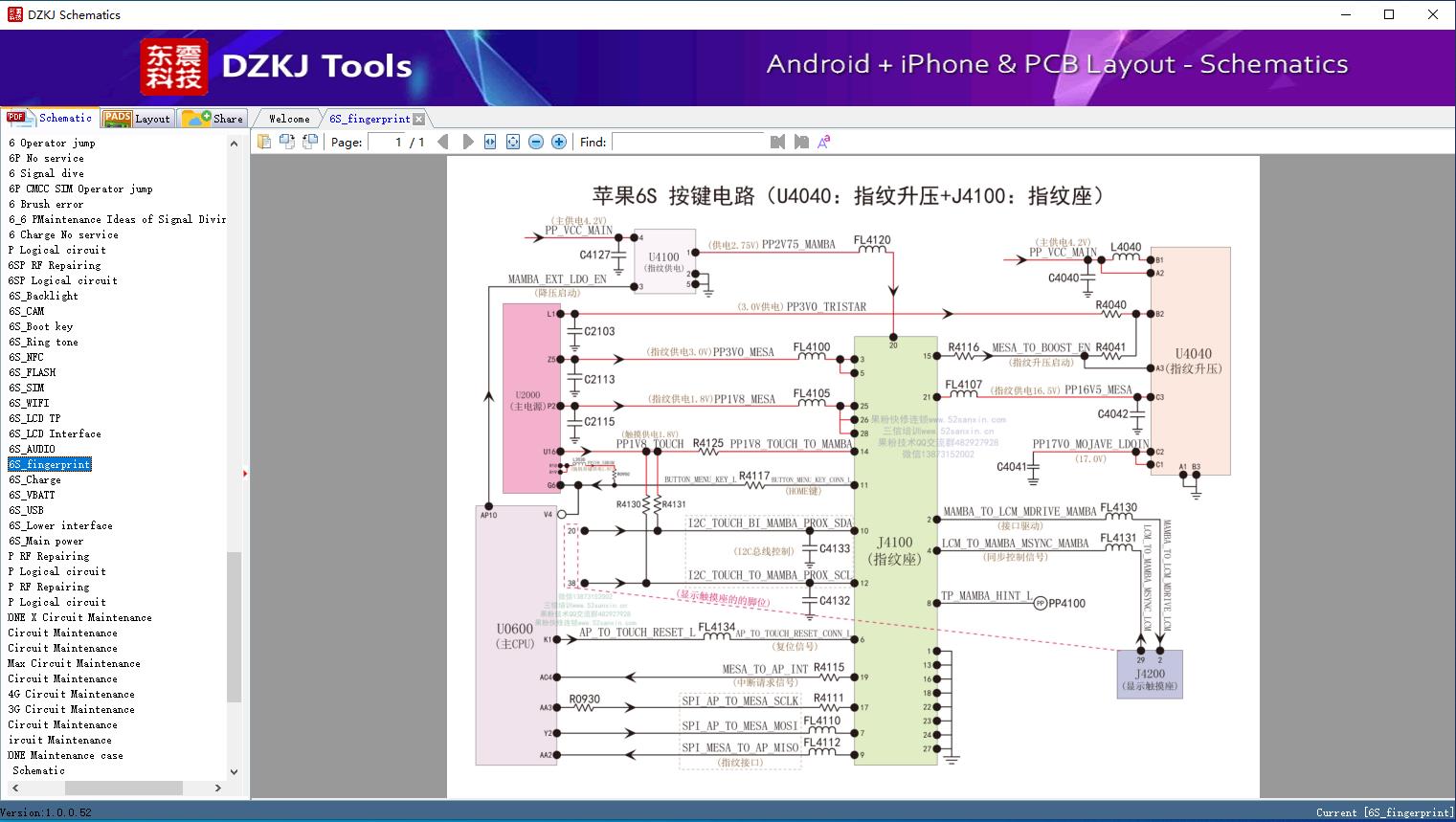Viewport: 1456px width, 822px height.
Task: Click the list's scroll down arrow
Action: click(234, 772)
